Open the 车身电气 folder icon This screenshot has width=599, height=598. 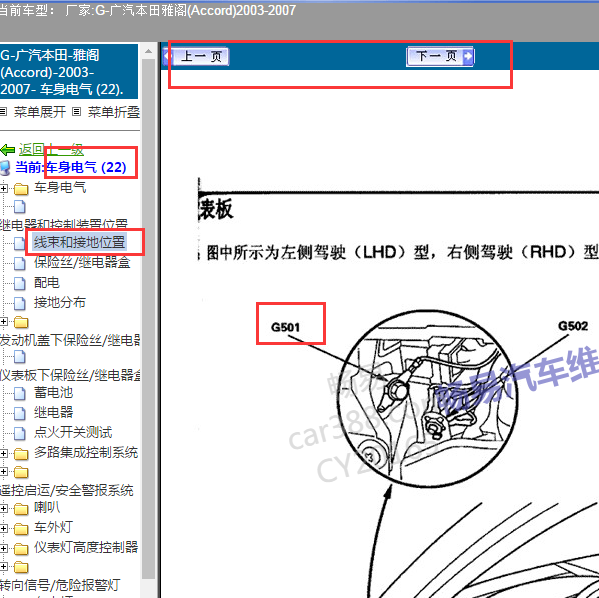point(21,188)
